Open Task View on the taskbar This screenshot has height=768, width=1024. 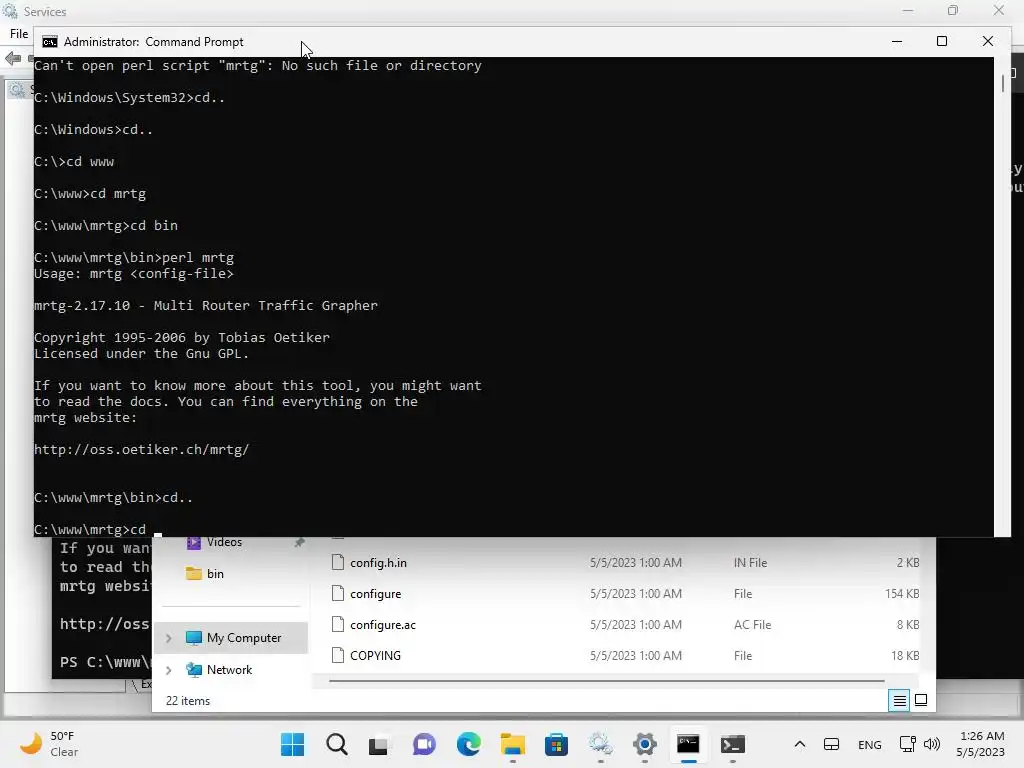(x=379, y=744)
